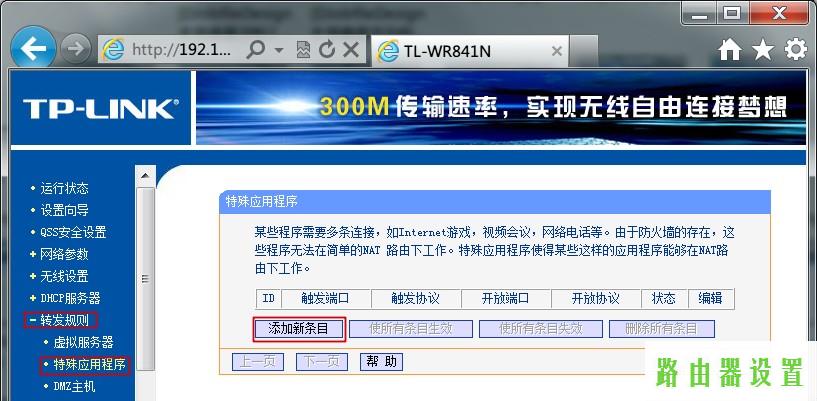Image resolution: width=817 pixels, height=401 pixels.
Task: Open Favorites with the star icon
Action: [x=763, y=50]
